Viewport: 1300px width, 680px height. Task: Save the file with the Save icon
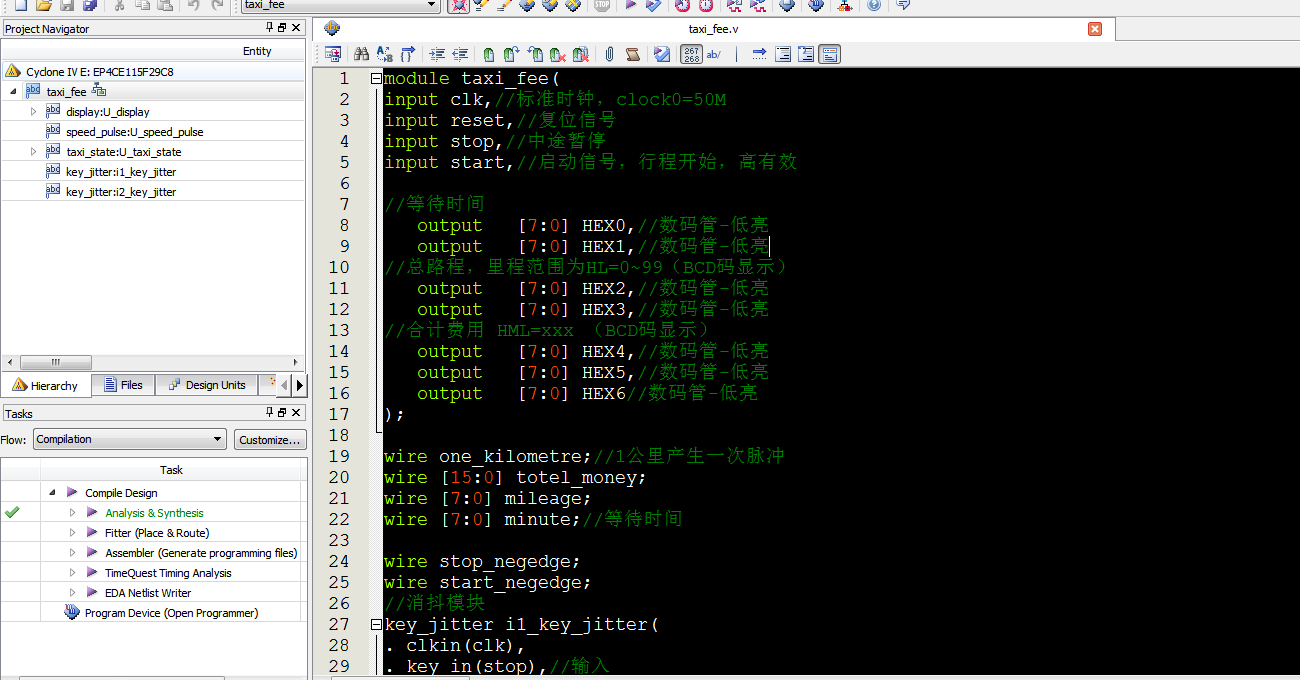(66, 7)
